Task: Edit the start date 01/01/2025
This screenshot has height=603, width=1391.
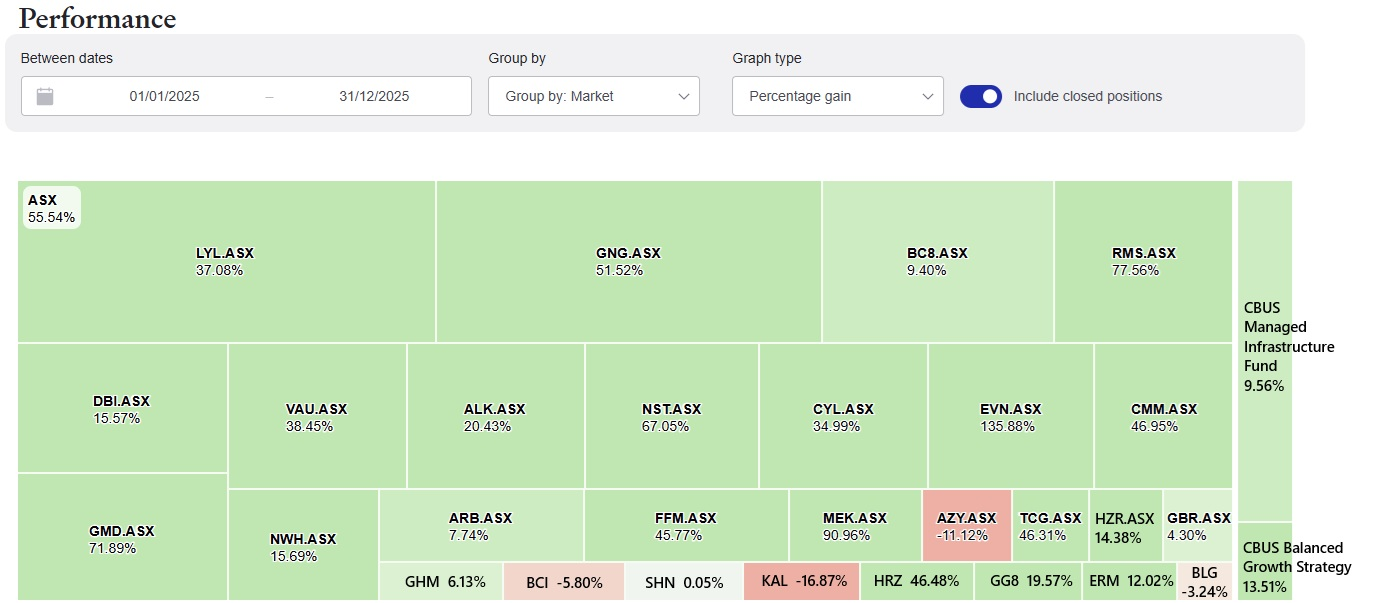Action: pos(165,97)
